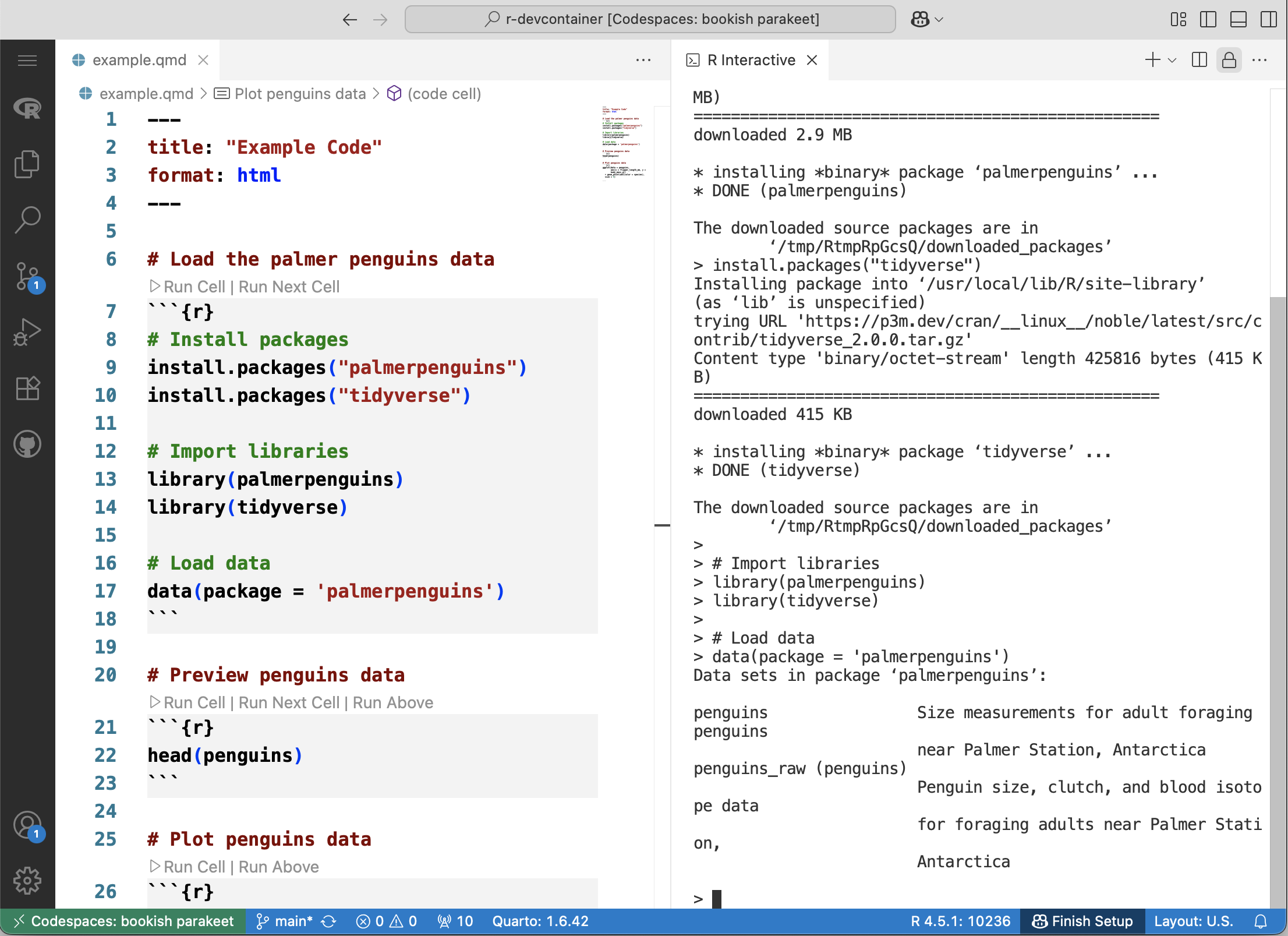The image size is (1288, 936).
Task: Open more actions for R Interactive group
Action: pos(1259,60)
